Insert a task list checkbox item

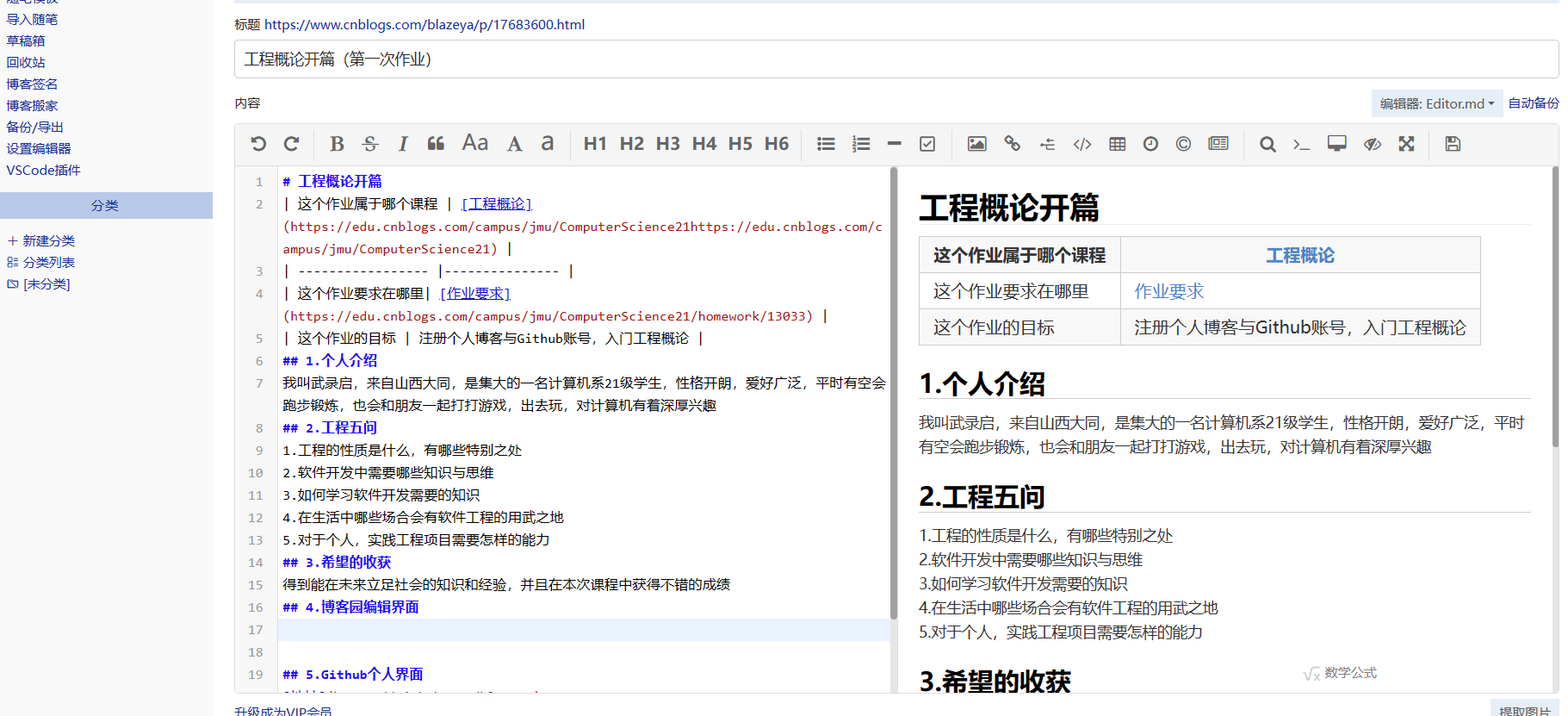click(x=927, y=144)
